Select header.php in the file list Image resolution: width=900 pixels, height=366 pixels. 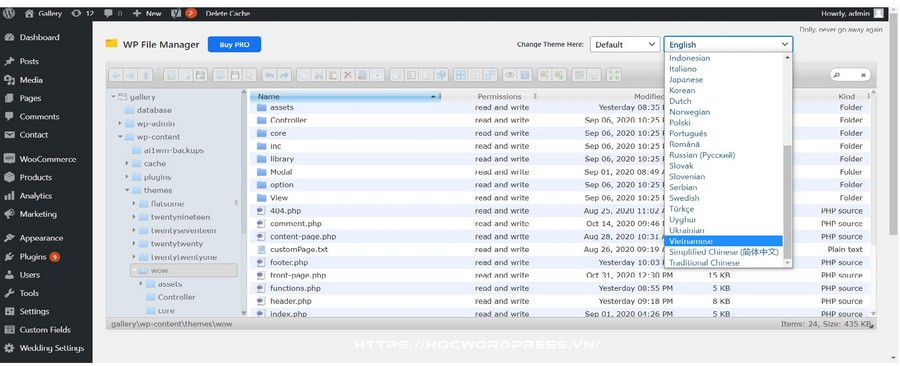click(560, 301)
